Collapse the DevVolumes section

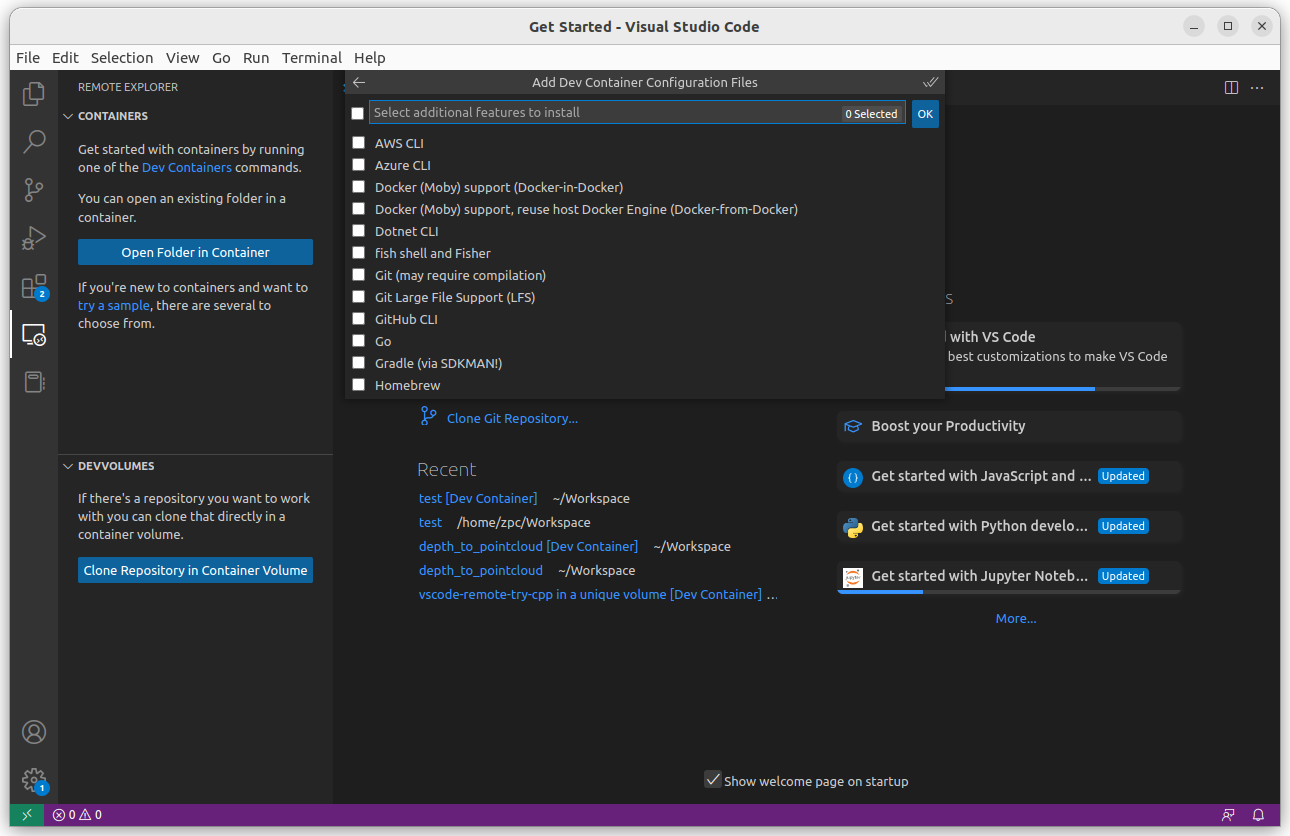click(68, 466)
